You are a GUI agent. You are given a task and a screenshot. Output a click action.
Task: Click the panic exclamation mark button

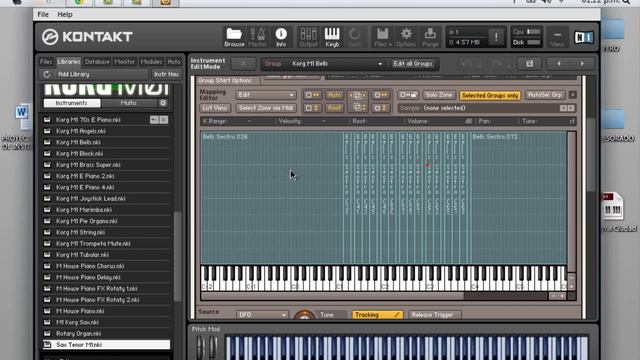coord(496,37)
